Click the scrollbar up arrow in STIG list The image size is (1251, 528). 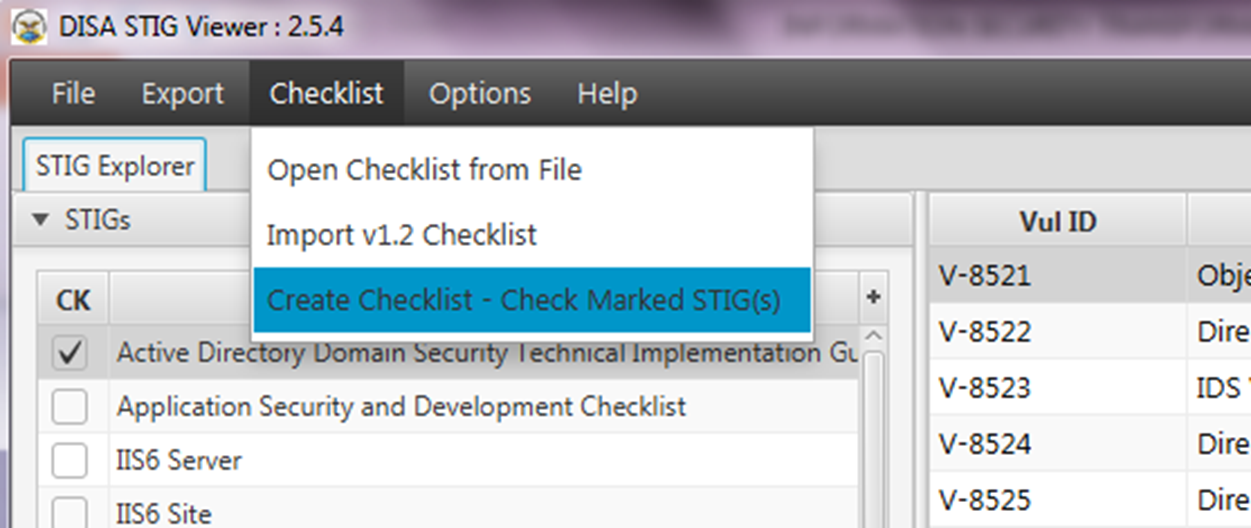[872, 335]
